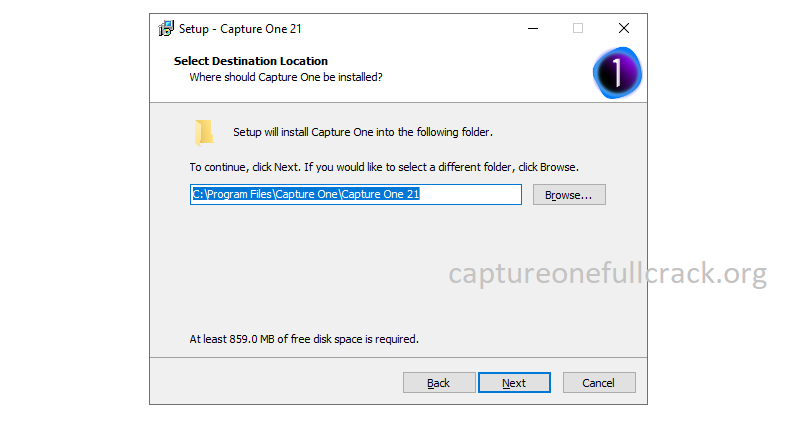The width and height of the screenshot is (800, 422).
Task: Click 'Where should Capture One be installed?' text
Action: [x=286, y=78]
